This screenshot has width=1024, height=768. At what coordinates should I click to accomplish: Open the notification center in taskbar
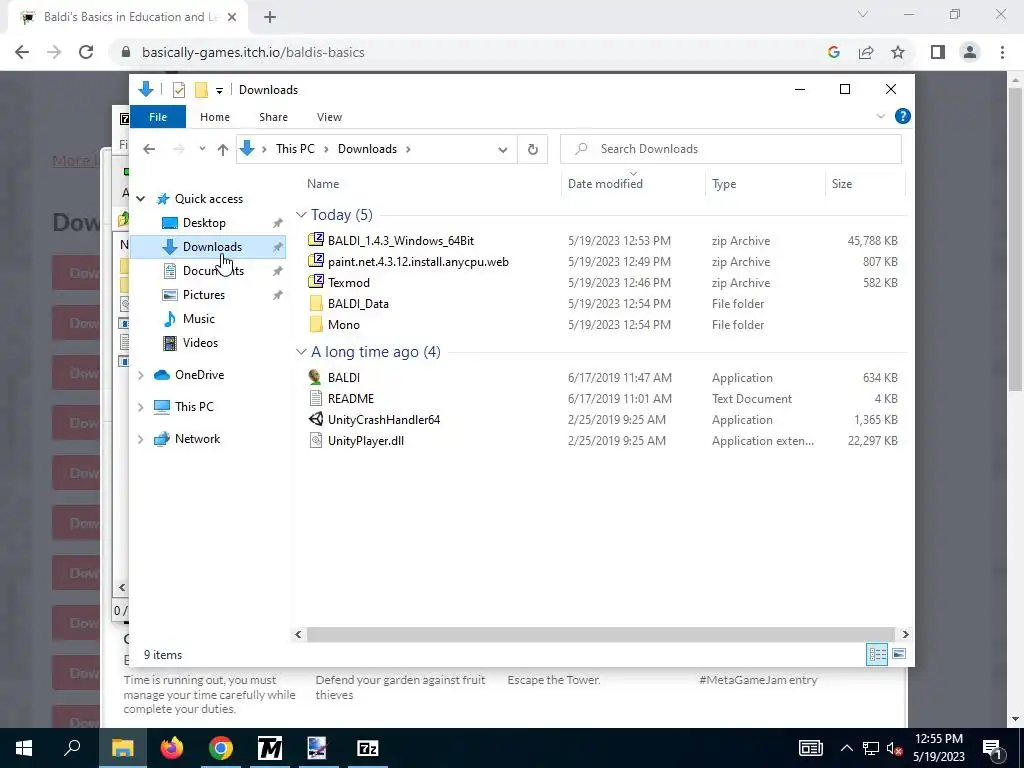[993, 748]
